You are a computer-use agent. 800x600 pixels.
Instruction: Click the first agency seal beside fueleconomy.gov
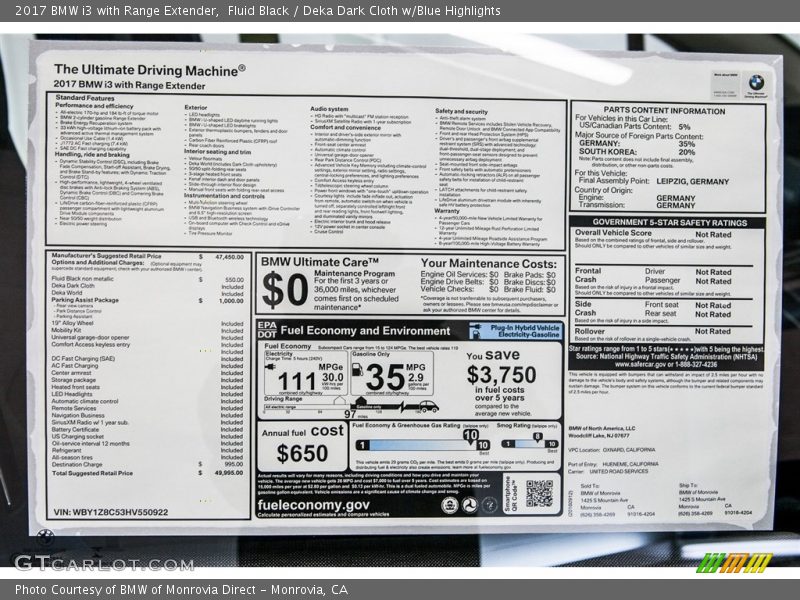[449, 505]
